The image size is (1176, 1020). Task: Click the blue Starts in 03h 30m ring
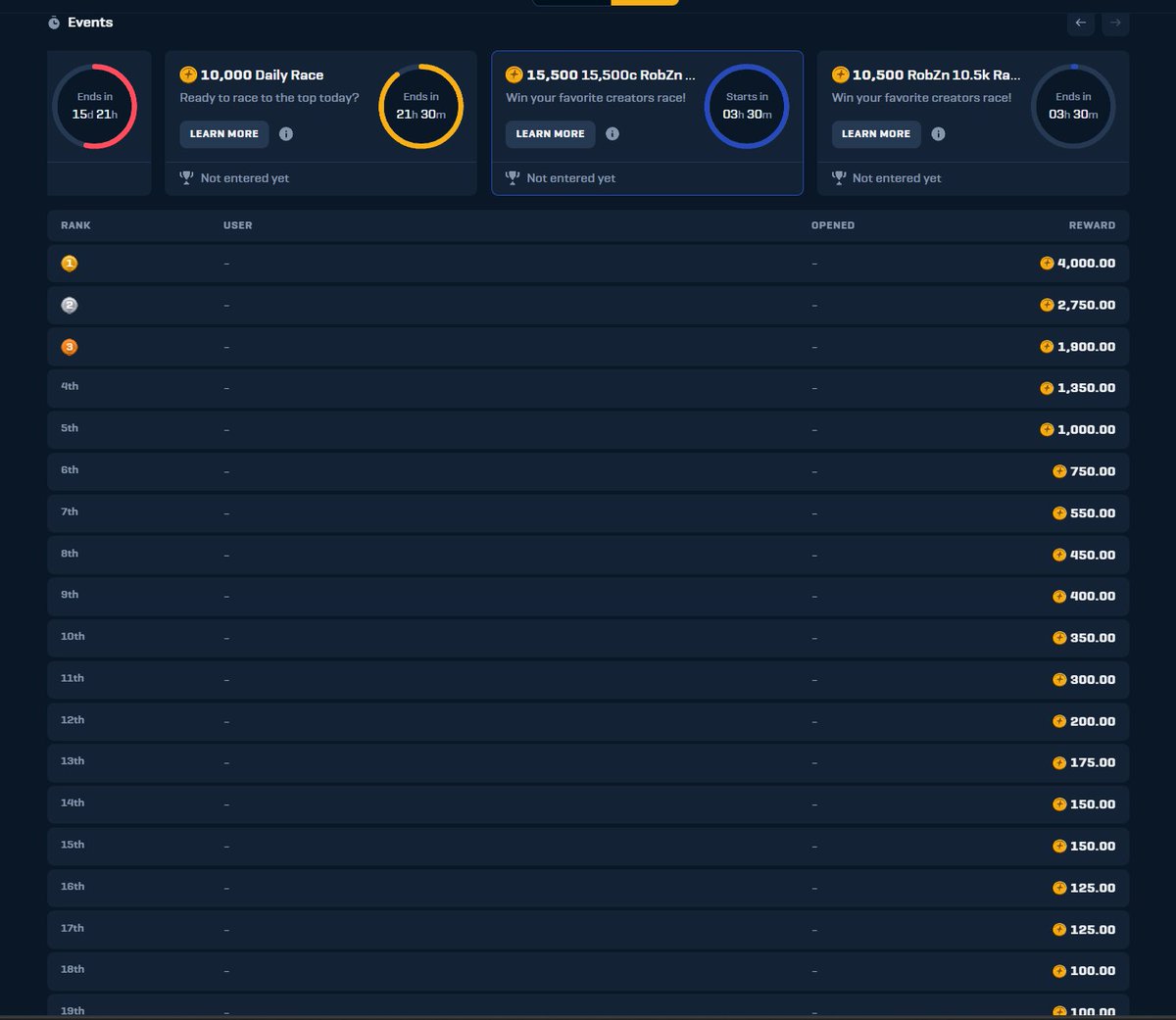click(747, 106)
